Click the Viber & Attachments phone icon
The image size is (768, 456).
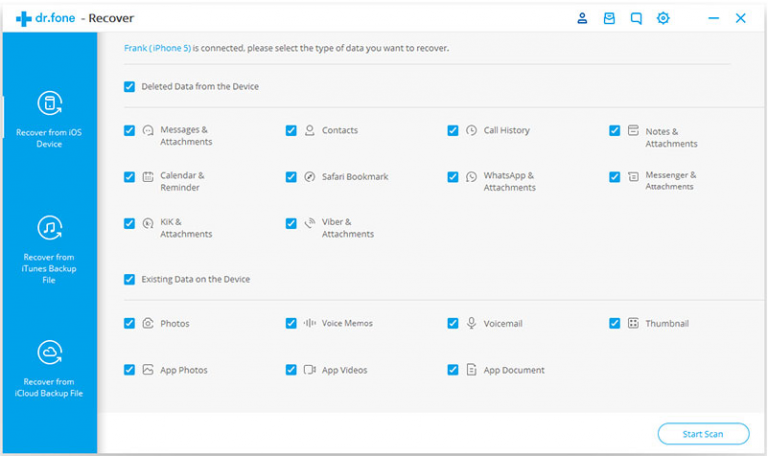click(309, 223)
